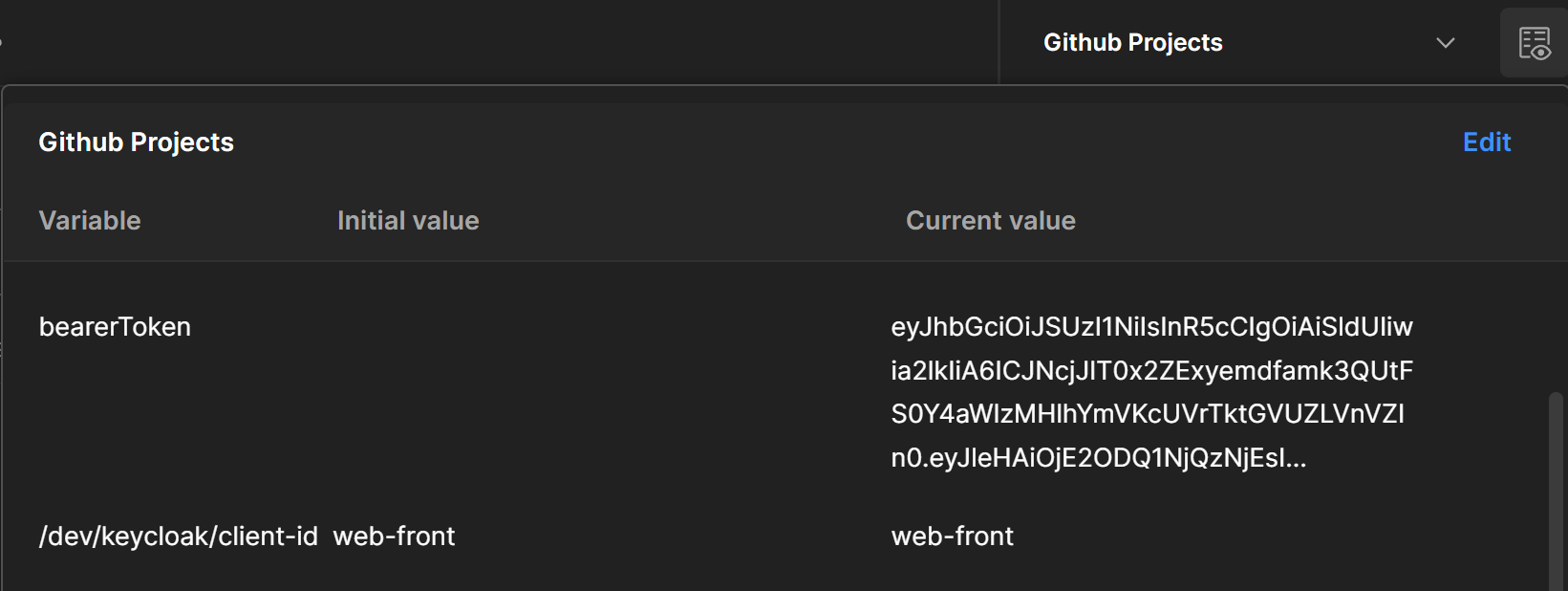The image size is (1568, 591).
Task: Select the /dev/keycloak/client-id variable name
Action: (x=178, y=536)
